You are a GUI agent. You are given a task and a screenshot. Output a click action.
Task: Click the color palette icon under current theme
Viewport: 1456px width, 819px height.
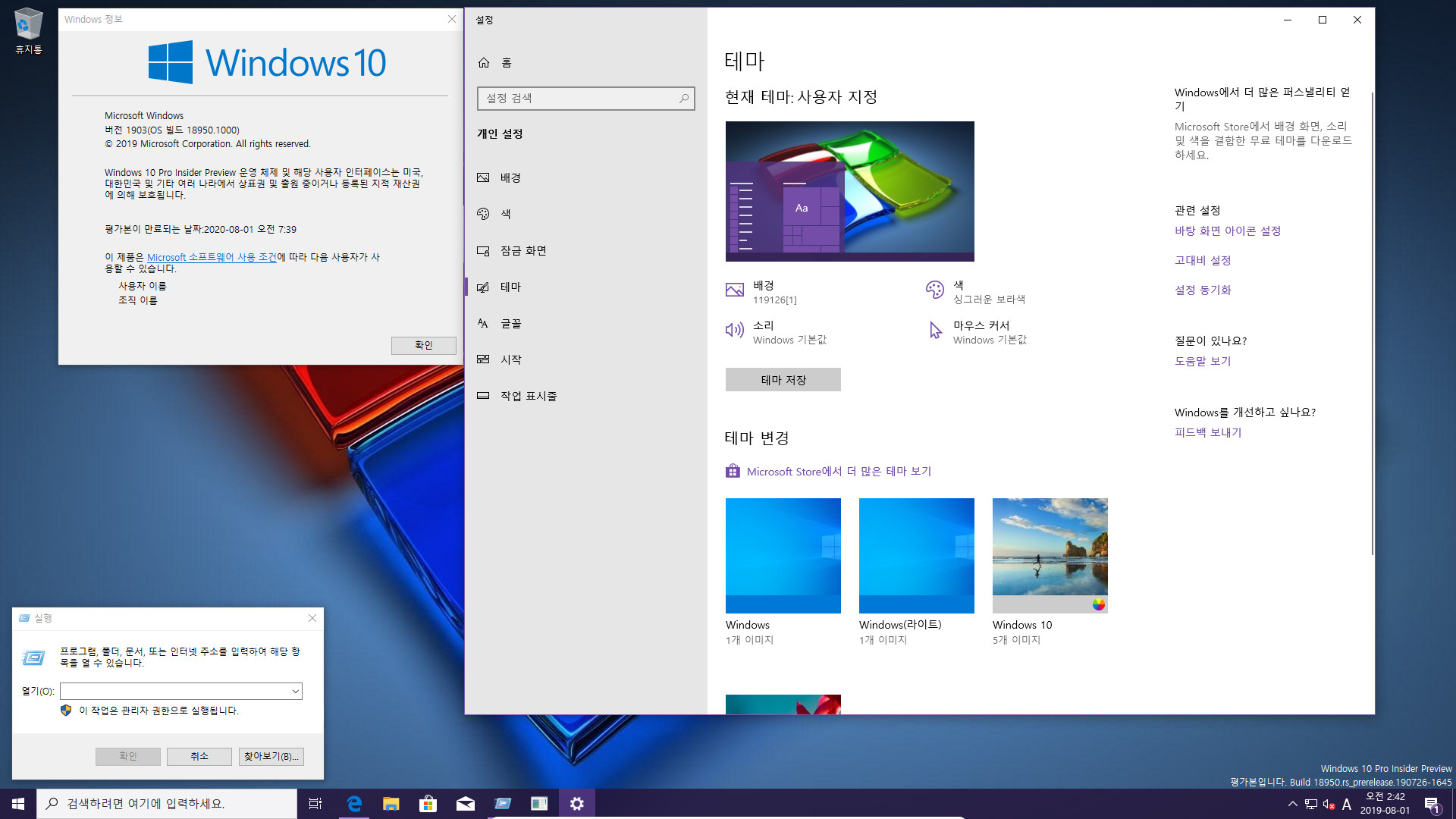(x=935, y=289)
